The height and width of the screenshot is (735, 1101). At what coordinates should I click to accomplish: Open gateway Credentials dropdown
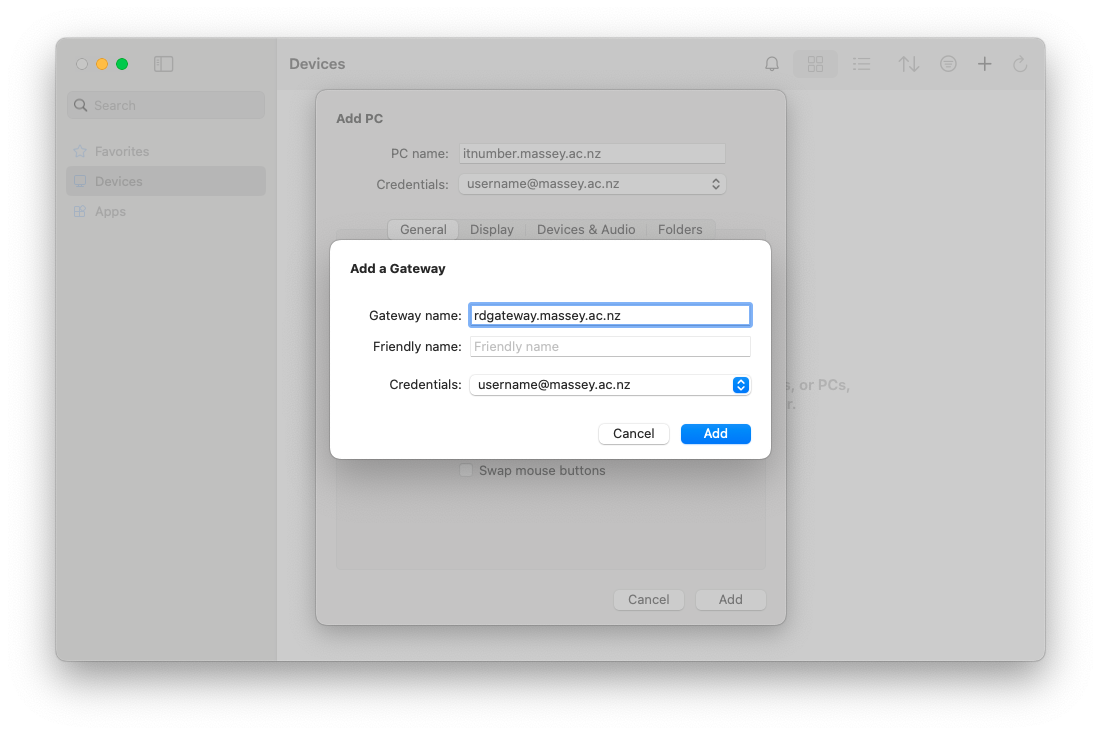(610, 385)
